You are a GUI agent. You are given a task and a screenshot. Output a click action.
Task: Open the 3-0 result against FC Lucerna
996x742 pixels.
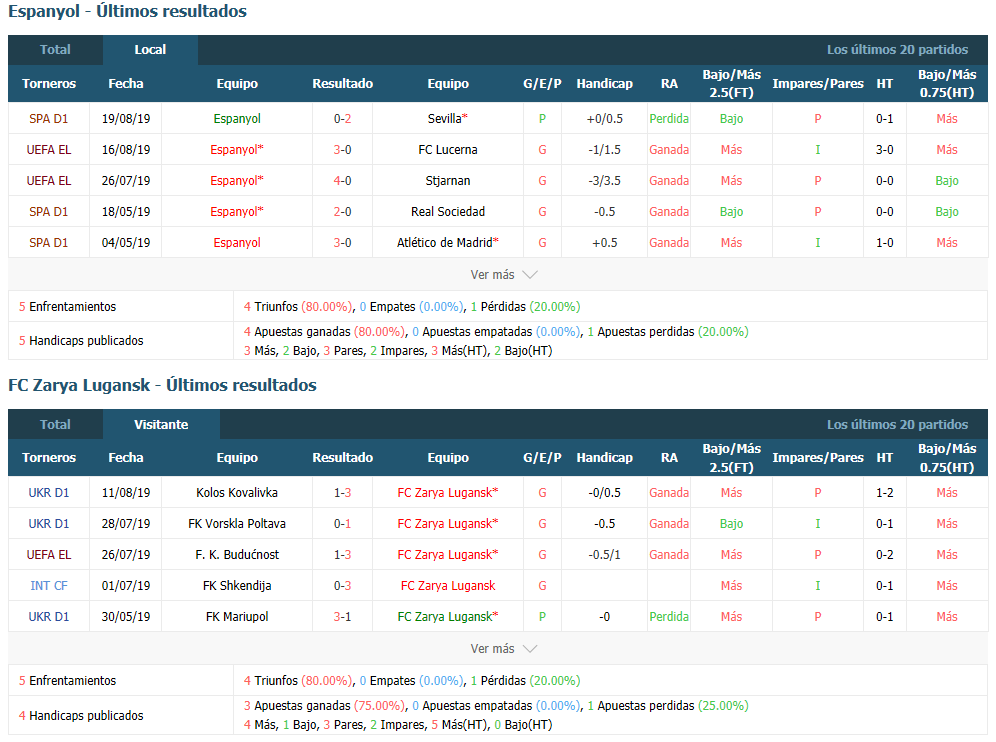click(342, 150)
